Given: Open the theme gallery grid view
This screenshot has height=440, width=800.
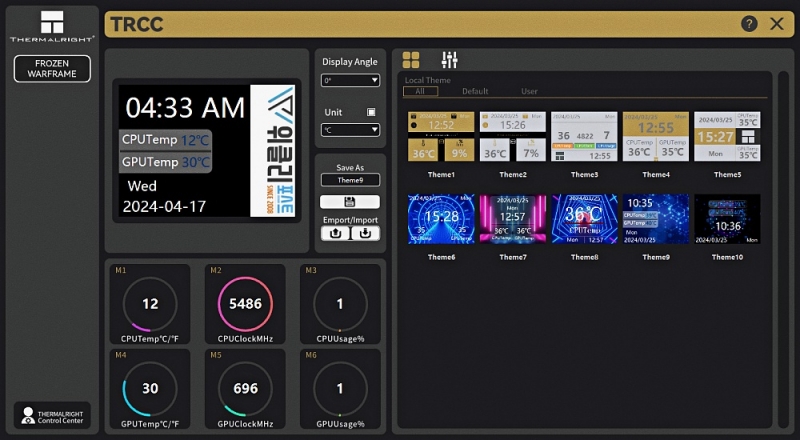Looking at the screenshot, I should [x=411, y=61].
